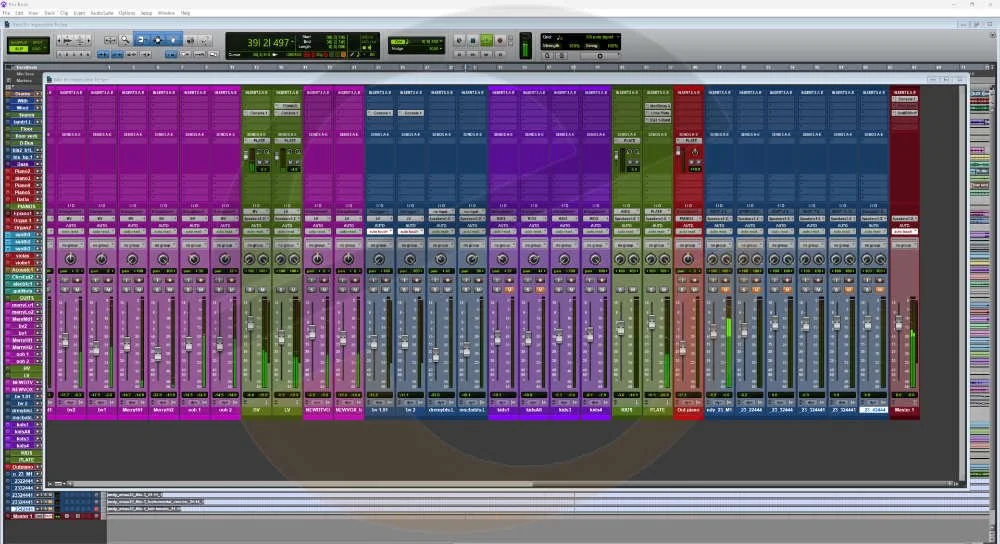Click the pan knob on kids3 strip

coord(564,259)
